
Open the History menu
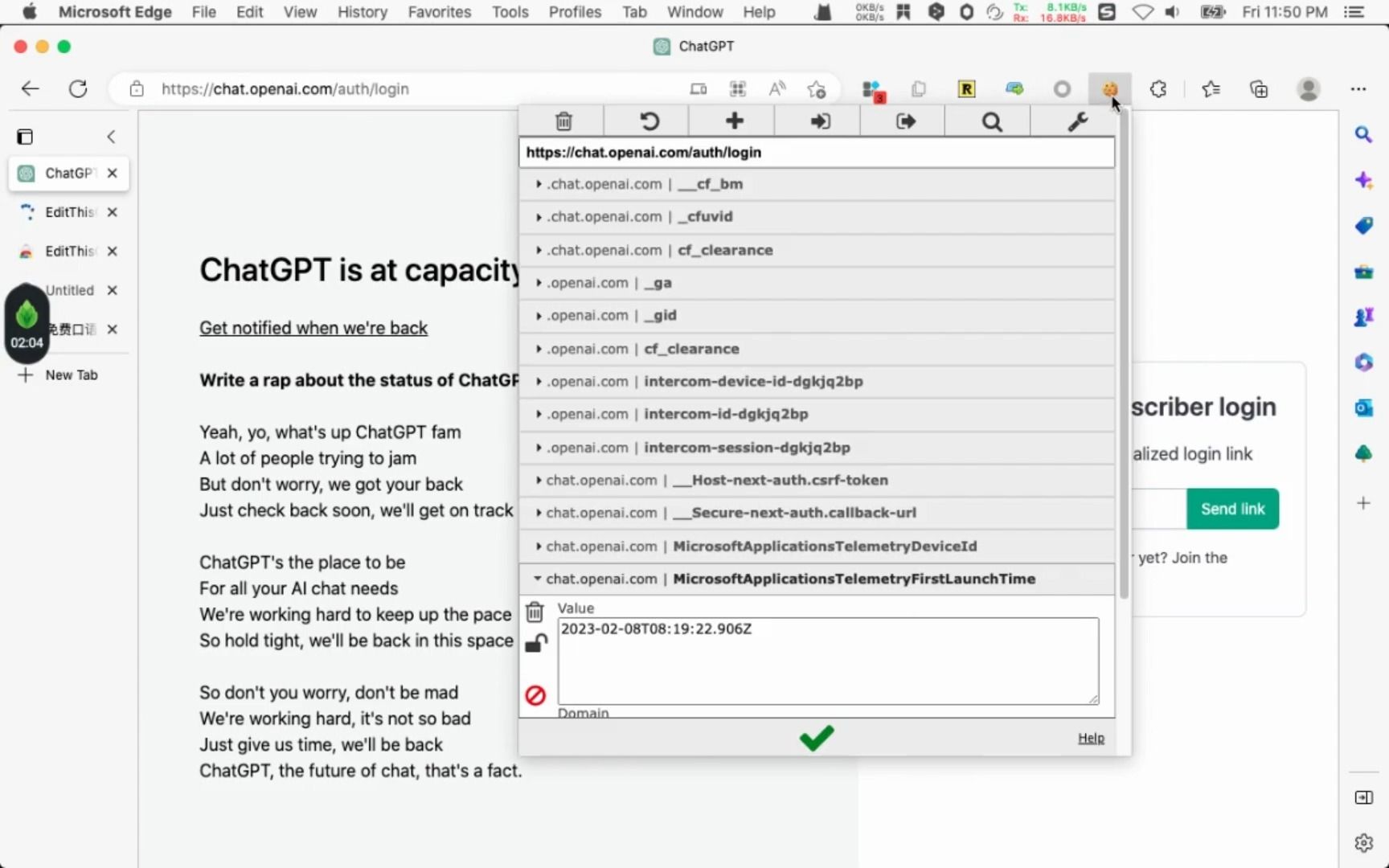coord(362,12)
